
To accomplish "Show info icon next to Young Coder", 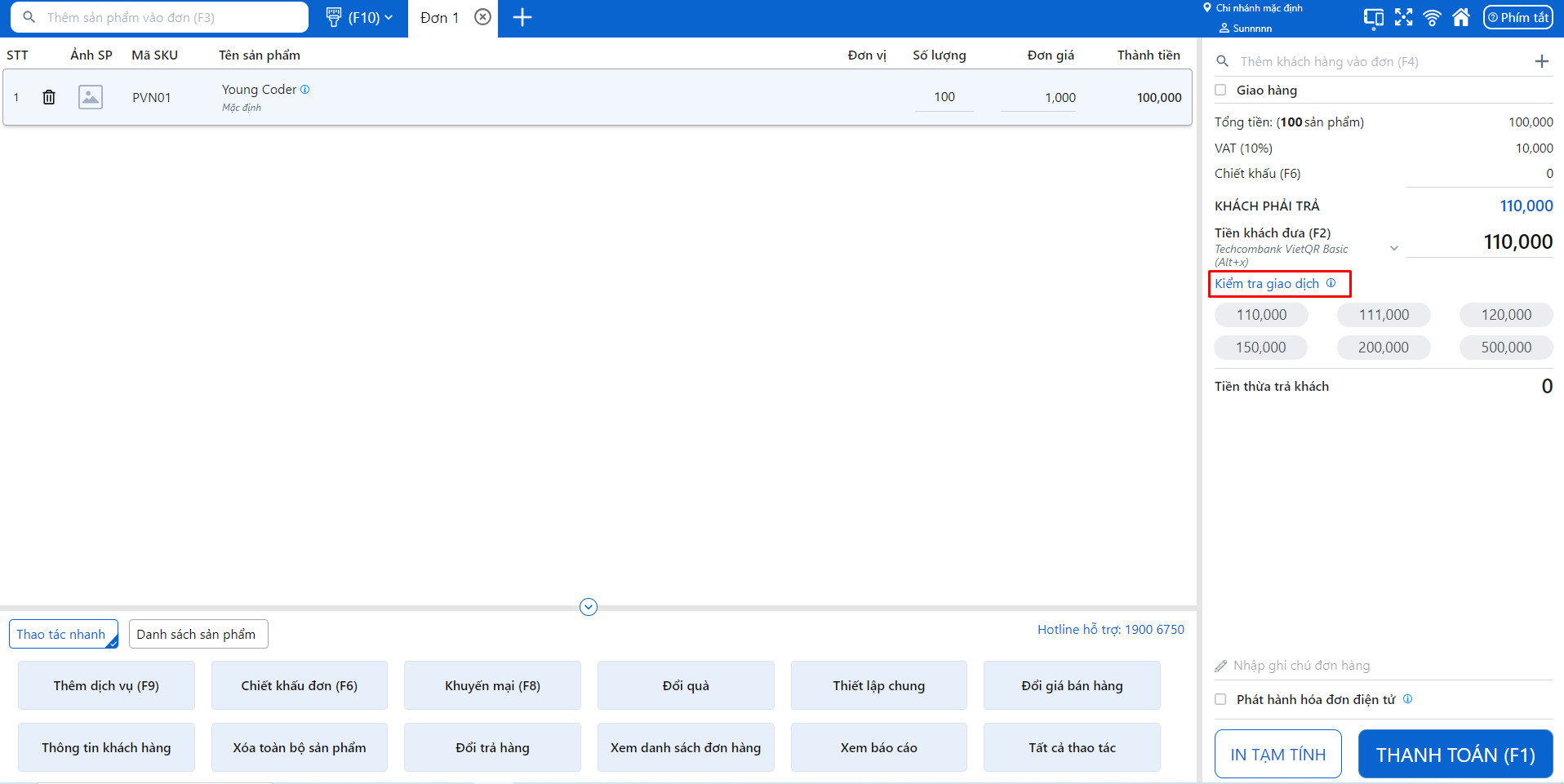I will click(305, 90).
